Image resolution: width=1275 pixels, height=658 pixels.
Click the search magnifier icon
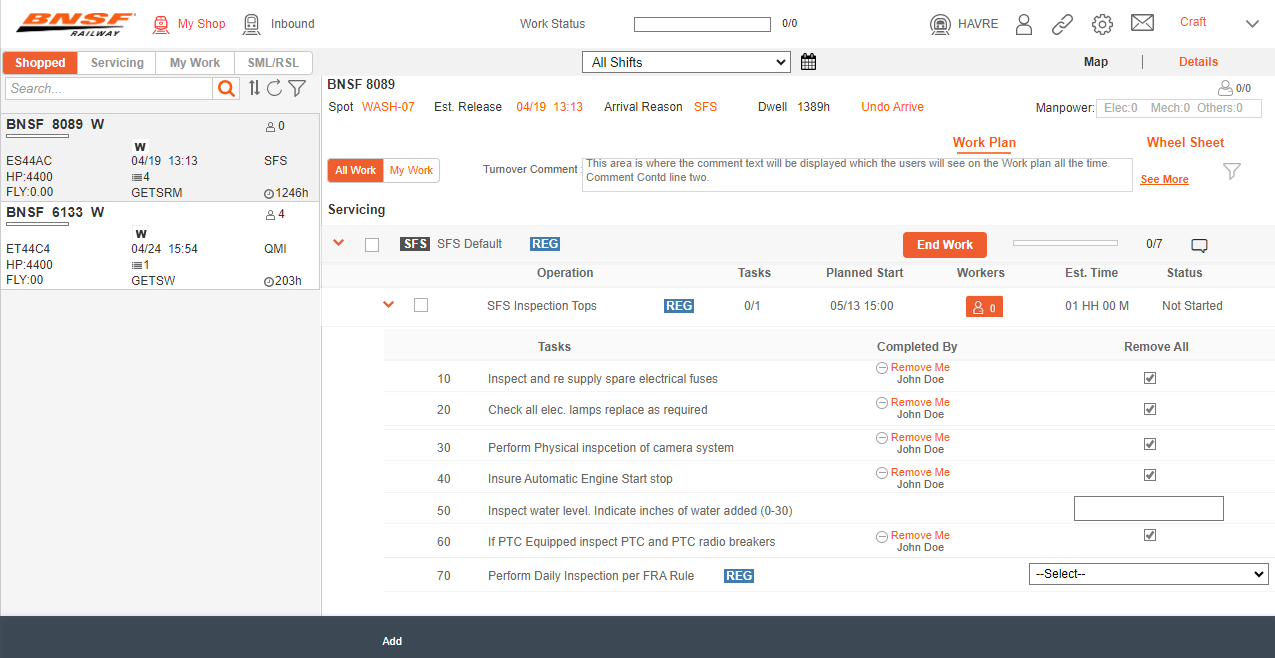227,89
